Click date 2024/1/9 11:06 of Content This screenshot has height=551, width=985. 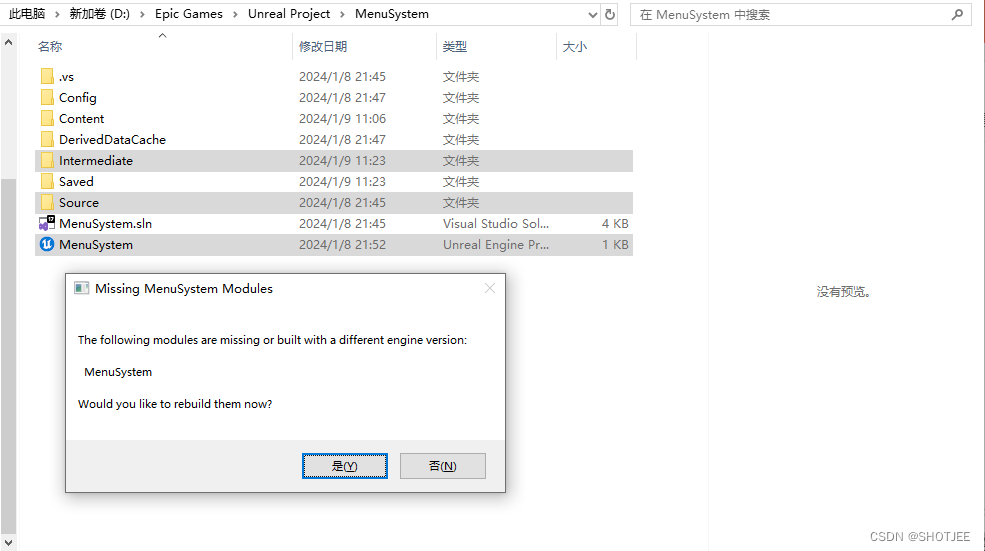point(342,119)
